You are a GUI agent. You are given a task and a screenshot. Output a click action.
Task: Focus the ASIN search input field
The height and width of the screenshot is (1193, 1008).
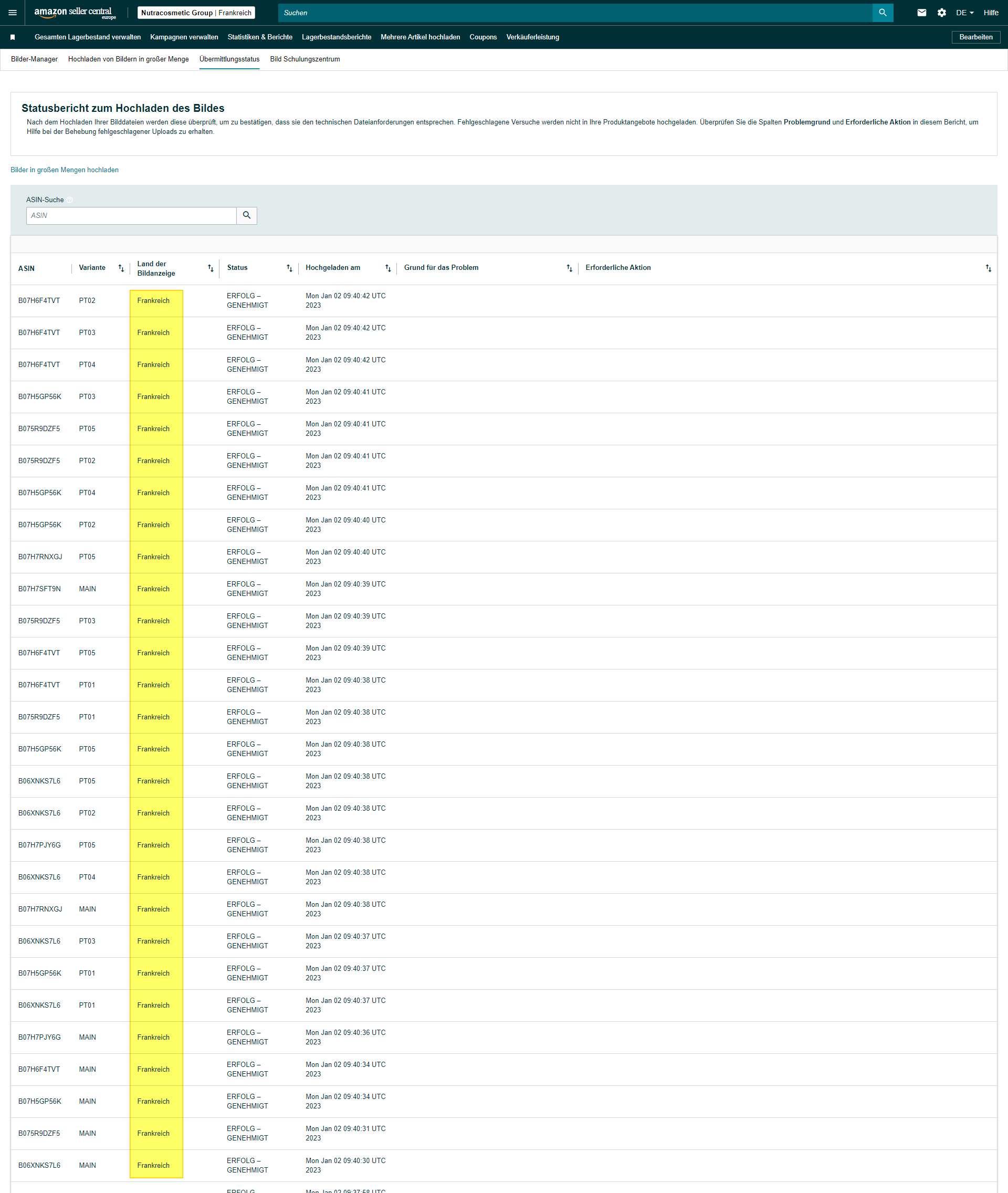point(131,215)
